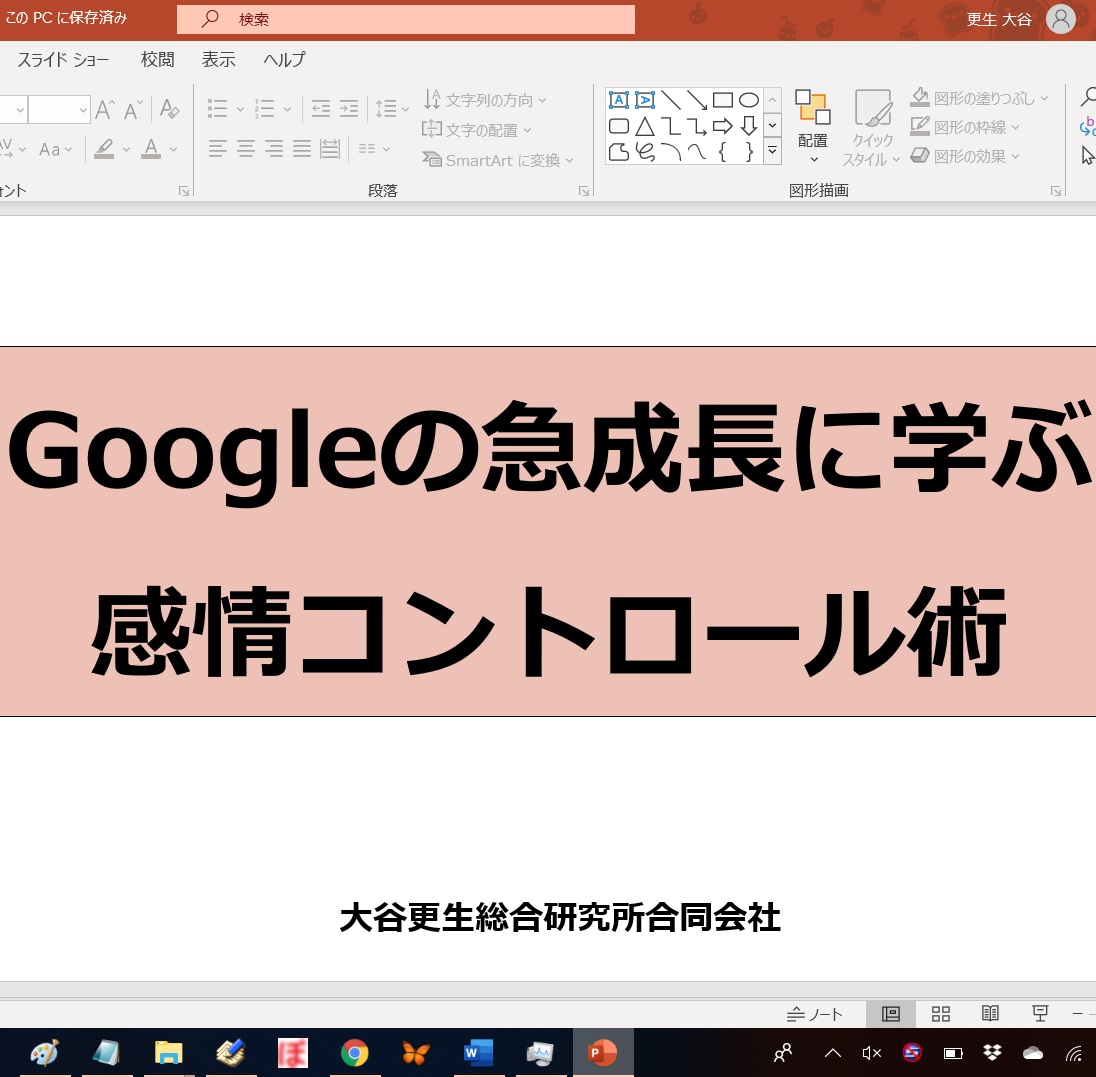Align text to the right

(273, 148)
